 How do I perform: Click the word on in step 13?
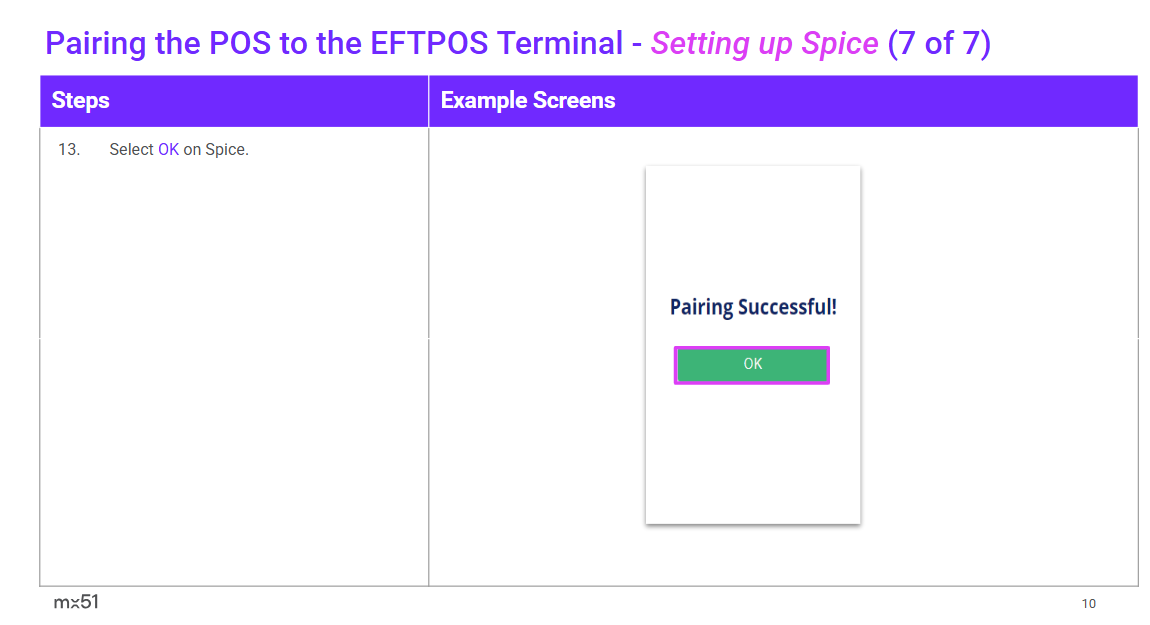192,150
